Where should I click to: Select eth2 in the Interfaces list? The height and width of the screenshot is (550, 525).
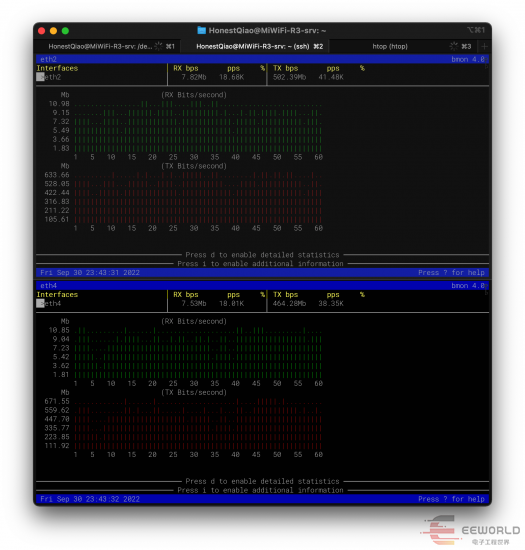click(49, 77)
